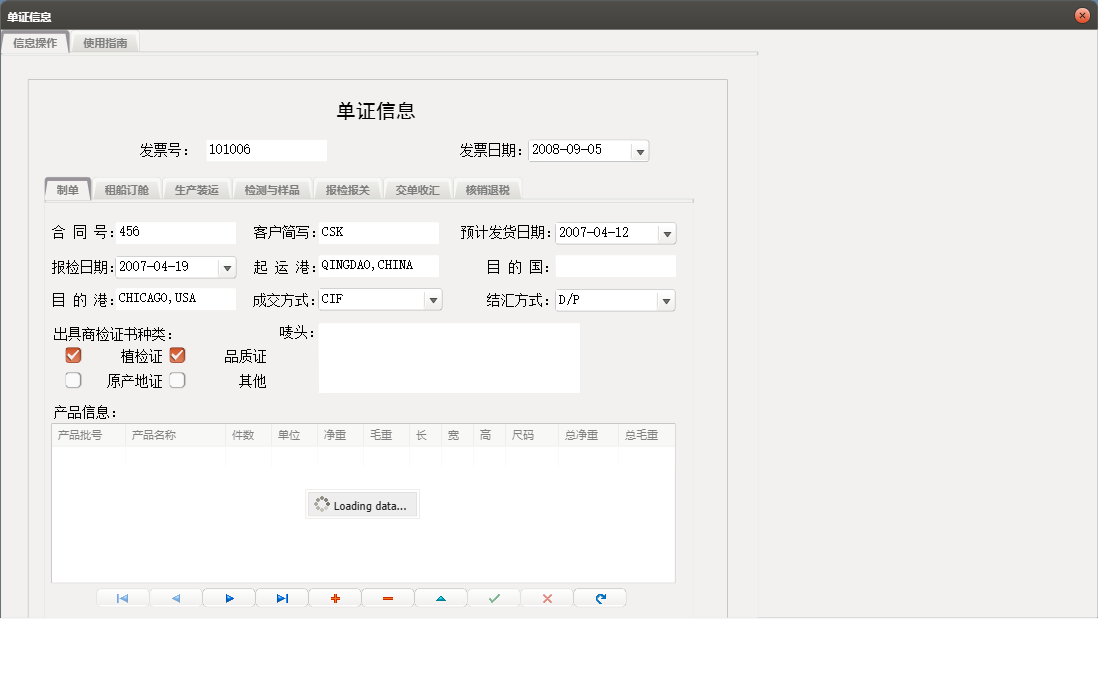Cancel edits using the red X icon
Image resolution: width=1098 pixels, height=687 pixels.
(546, 597)
